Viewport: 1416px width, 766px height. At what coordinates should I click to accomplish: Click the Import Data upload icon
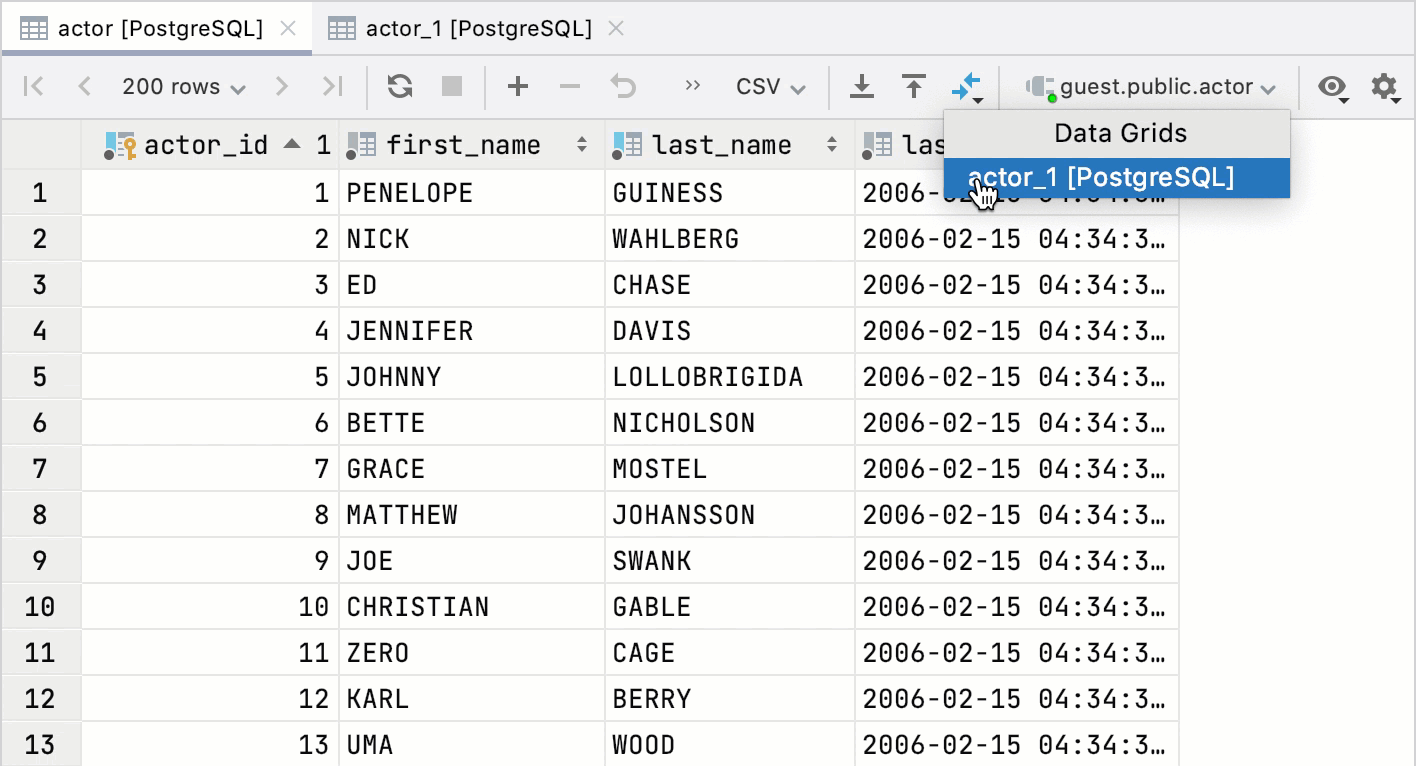[x=913, y=87]
